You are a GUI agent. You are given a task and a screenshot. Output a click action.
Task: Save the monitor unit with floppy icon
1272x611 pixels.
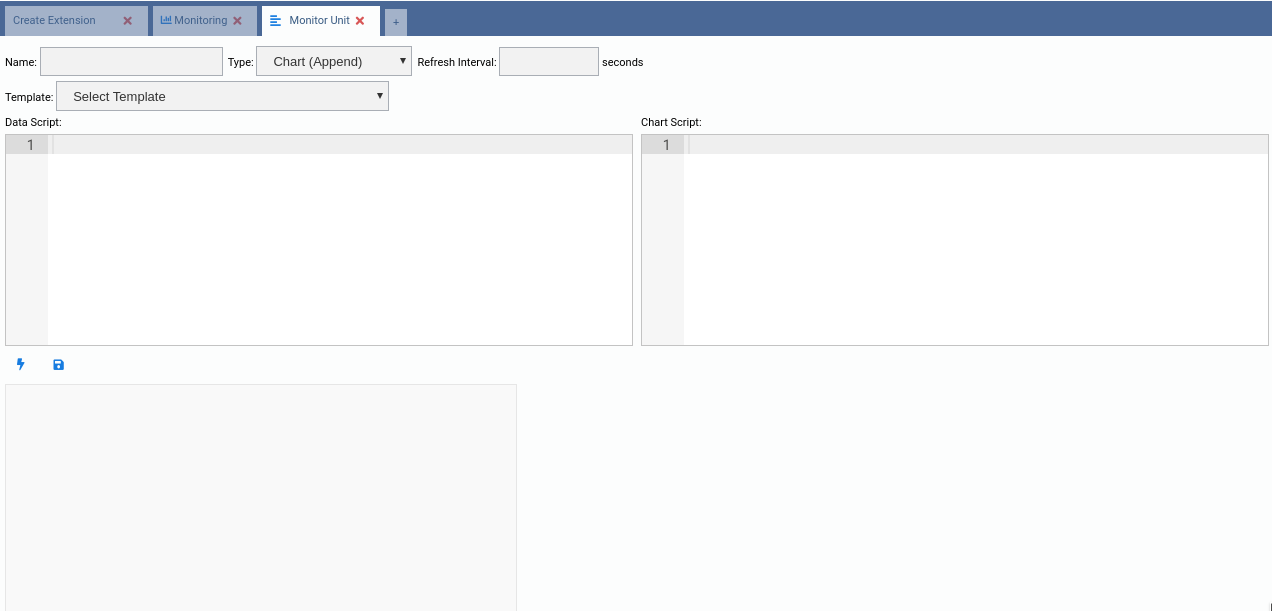[58, 365]
